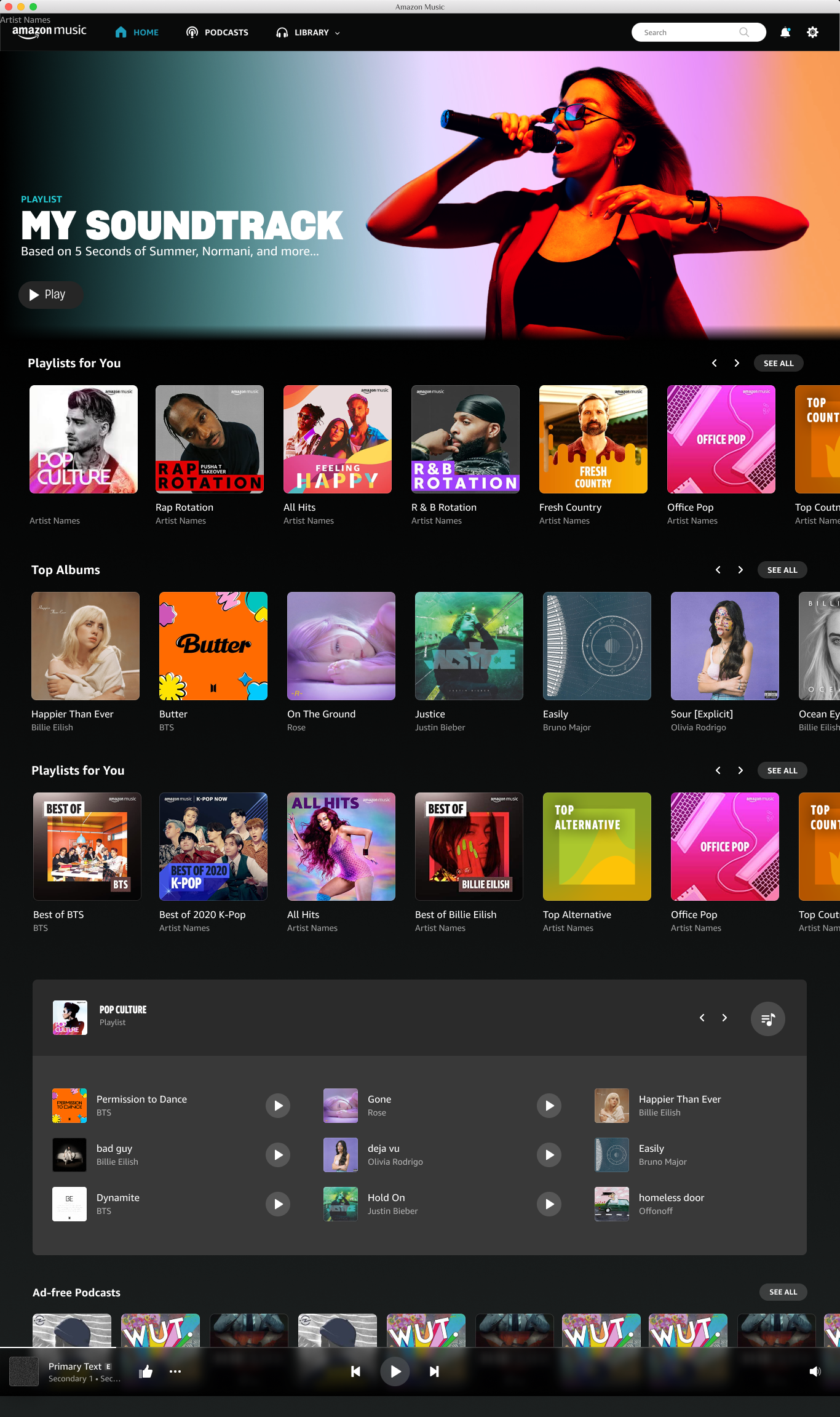Open the Pop Culture queue icon button
840x1417 pixels.
click(767, 1019)
